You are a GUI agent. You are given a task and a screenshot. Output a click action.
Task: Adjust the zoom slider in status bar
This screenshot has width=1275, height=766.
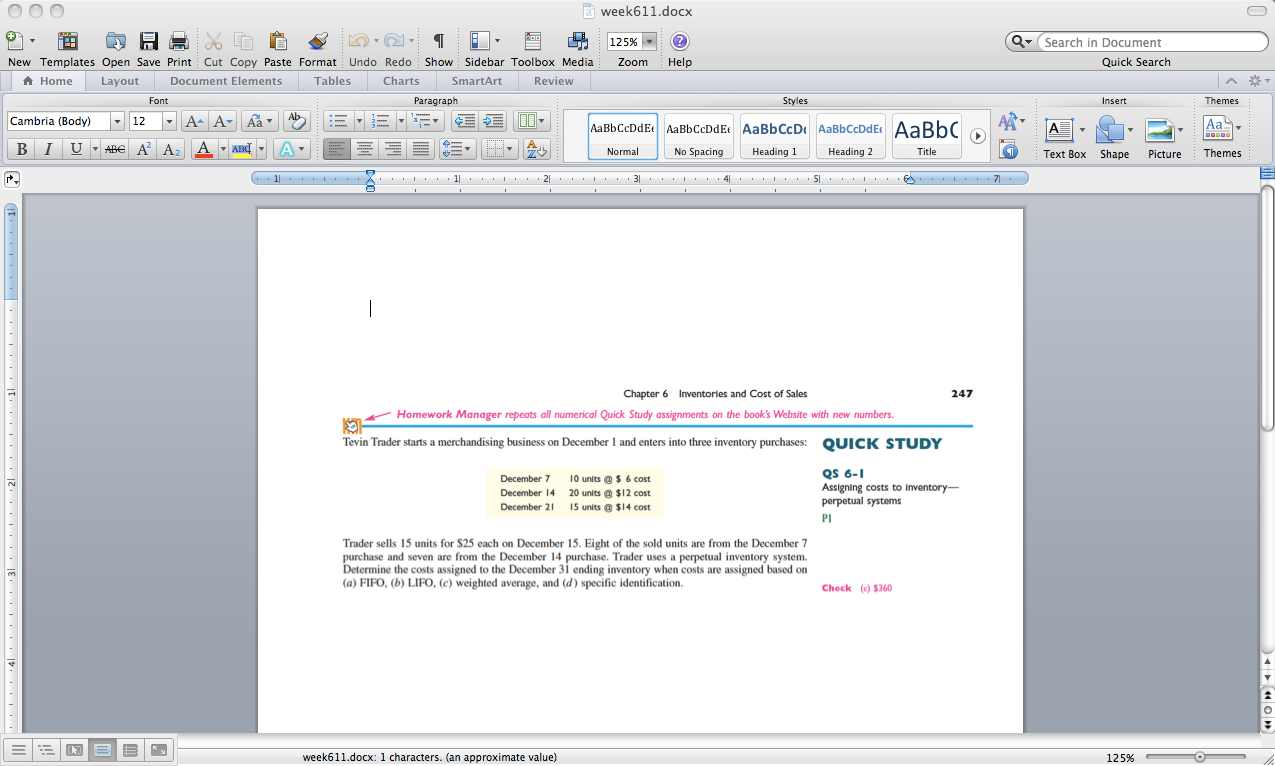1199,757
